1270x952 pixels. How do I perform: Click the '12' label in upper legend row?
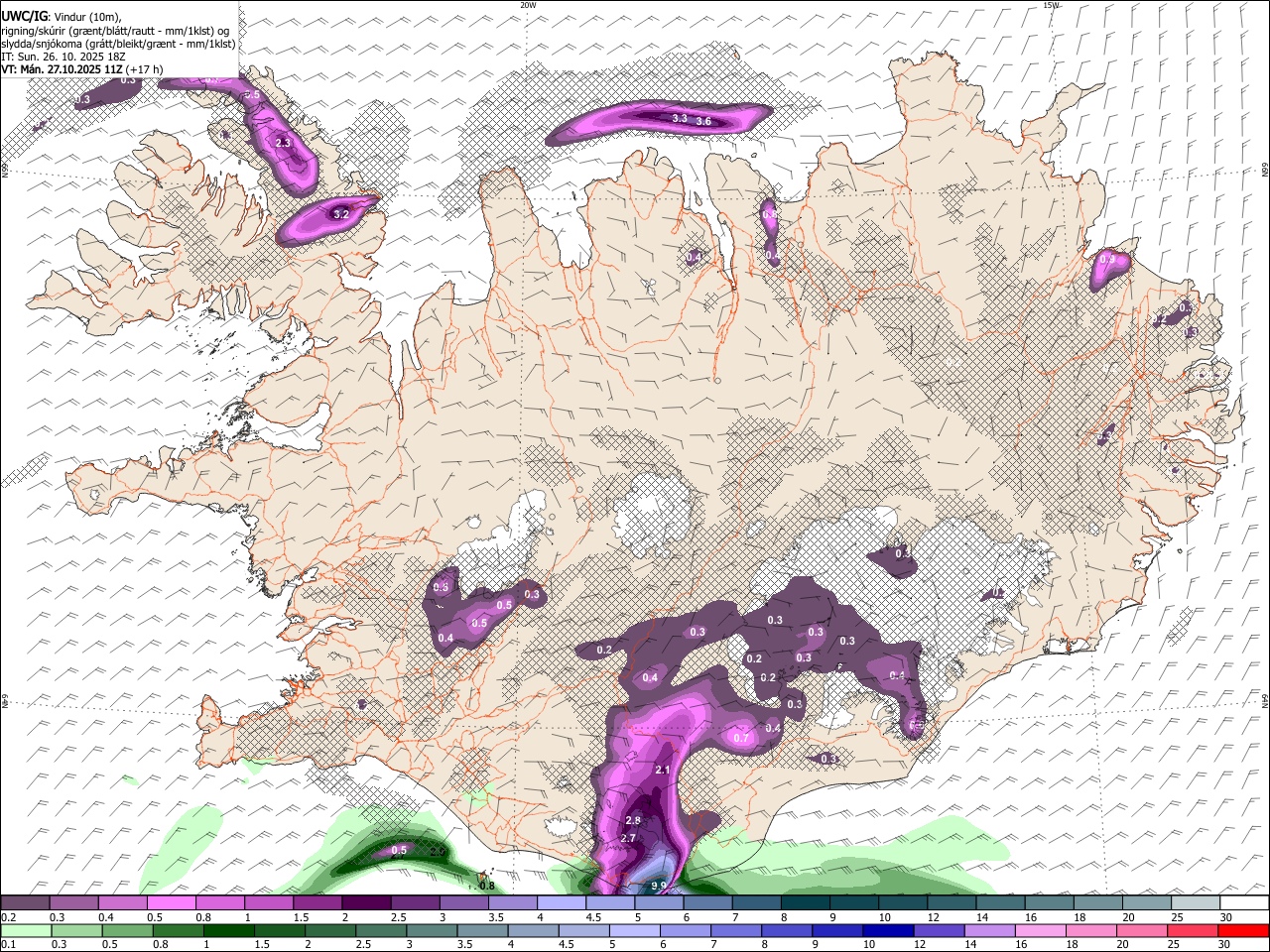933,917
